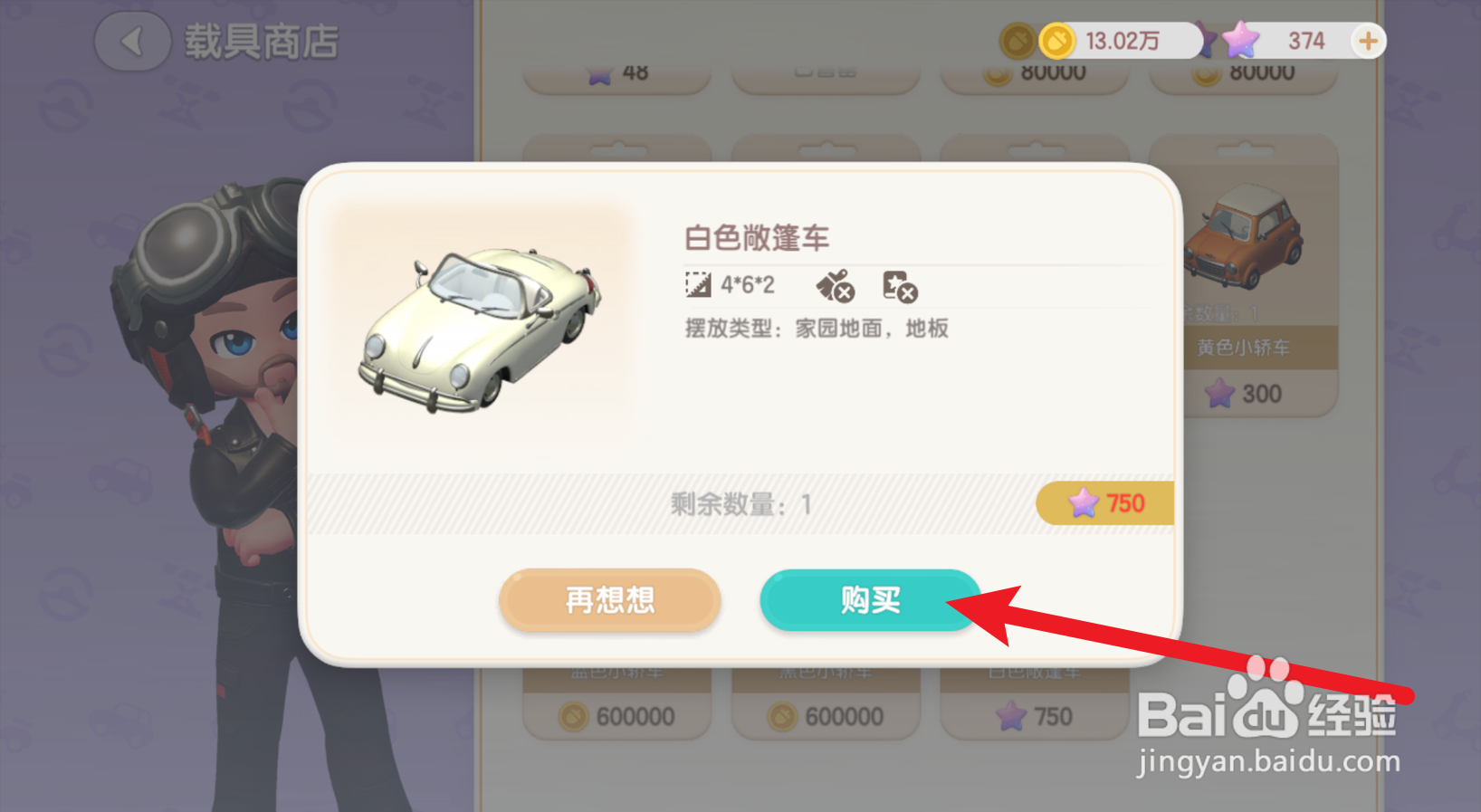This screenshot has width=1481, height=812.
Task: Click the 4*6*2 size dimension icon
Action: pos(698,284)
